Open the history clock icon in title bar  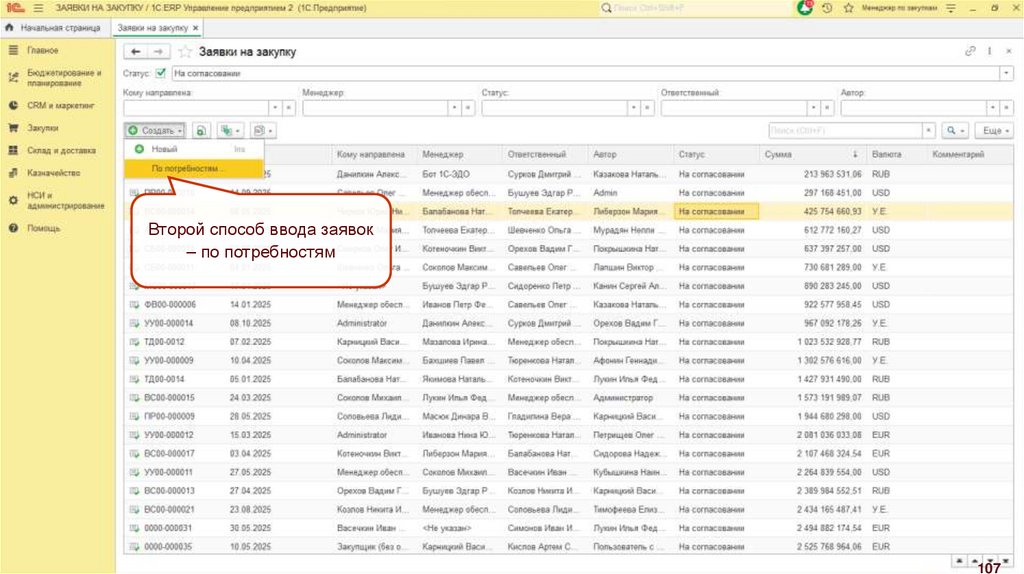click(x=826, y=8)
